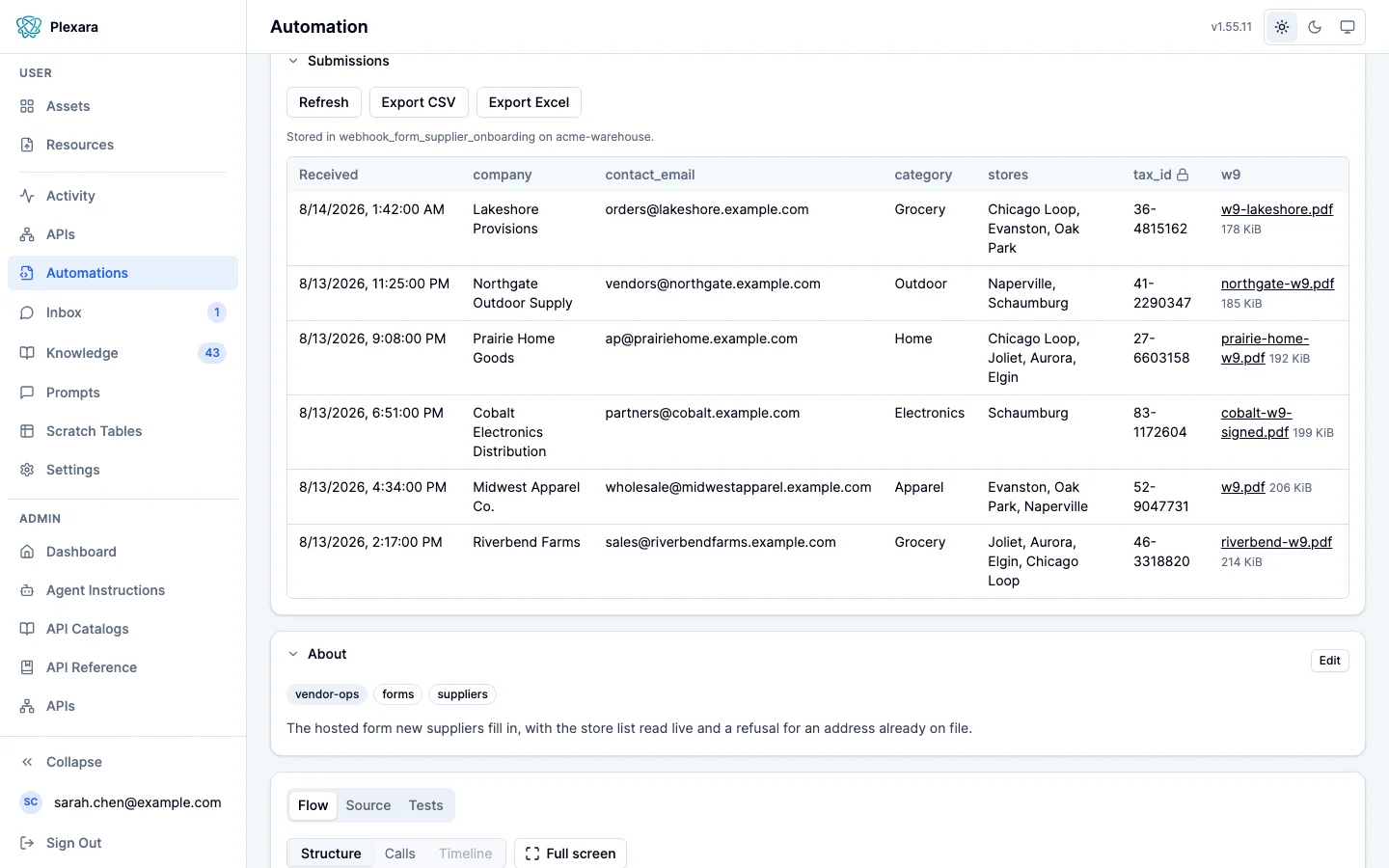
Task: Click the Plexara logo icon
Action: coord(29,27)
